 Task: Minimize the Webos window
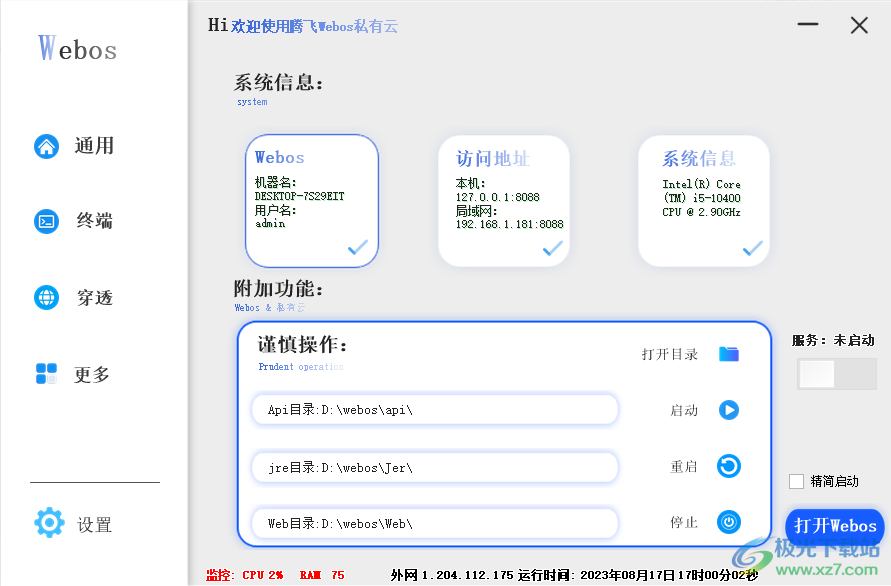tap(807, 24)
